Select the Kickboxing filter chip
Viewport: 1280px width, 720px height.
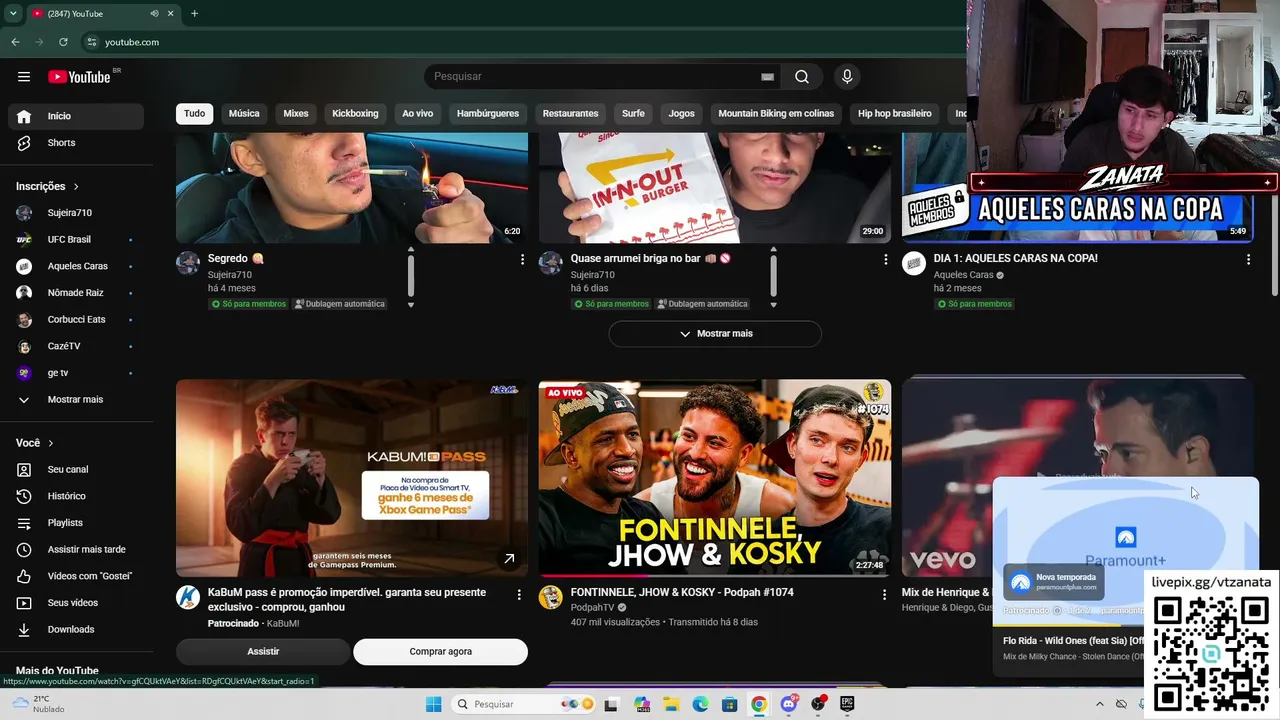tap(355, 114)
